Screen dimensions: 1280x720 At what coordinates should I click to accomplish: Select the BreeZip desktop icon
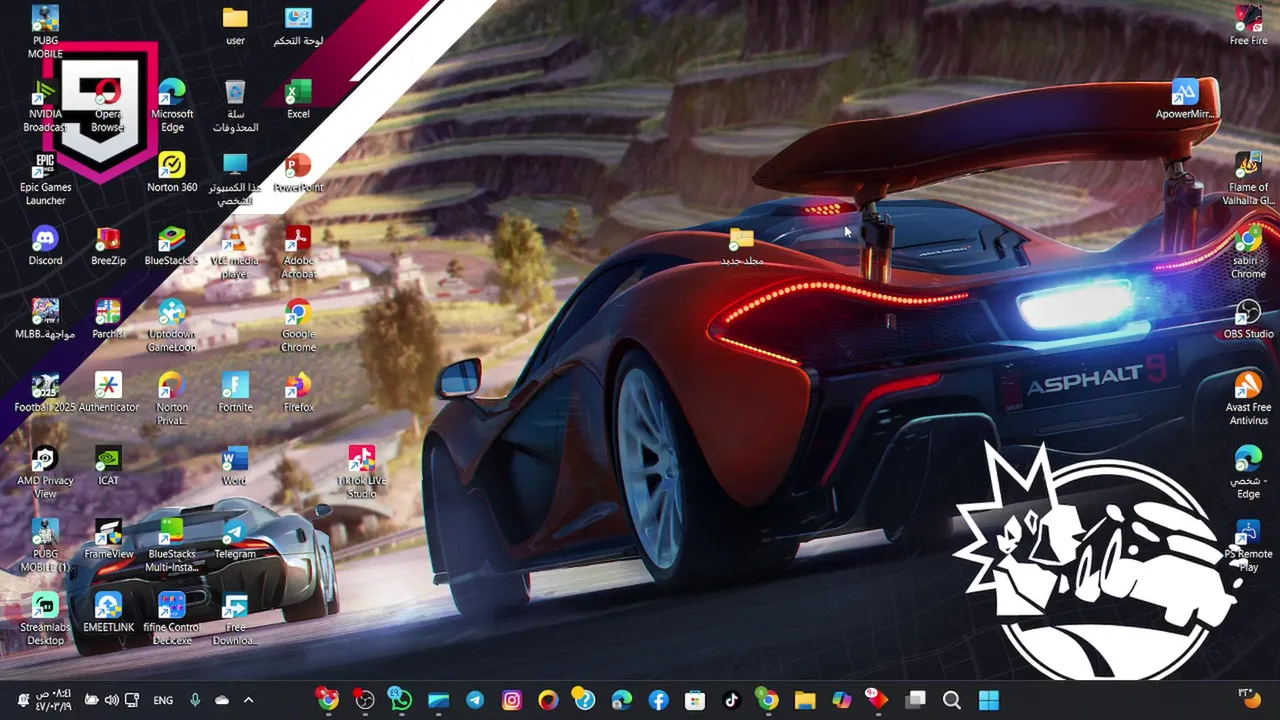click(108, 245)
